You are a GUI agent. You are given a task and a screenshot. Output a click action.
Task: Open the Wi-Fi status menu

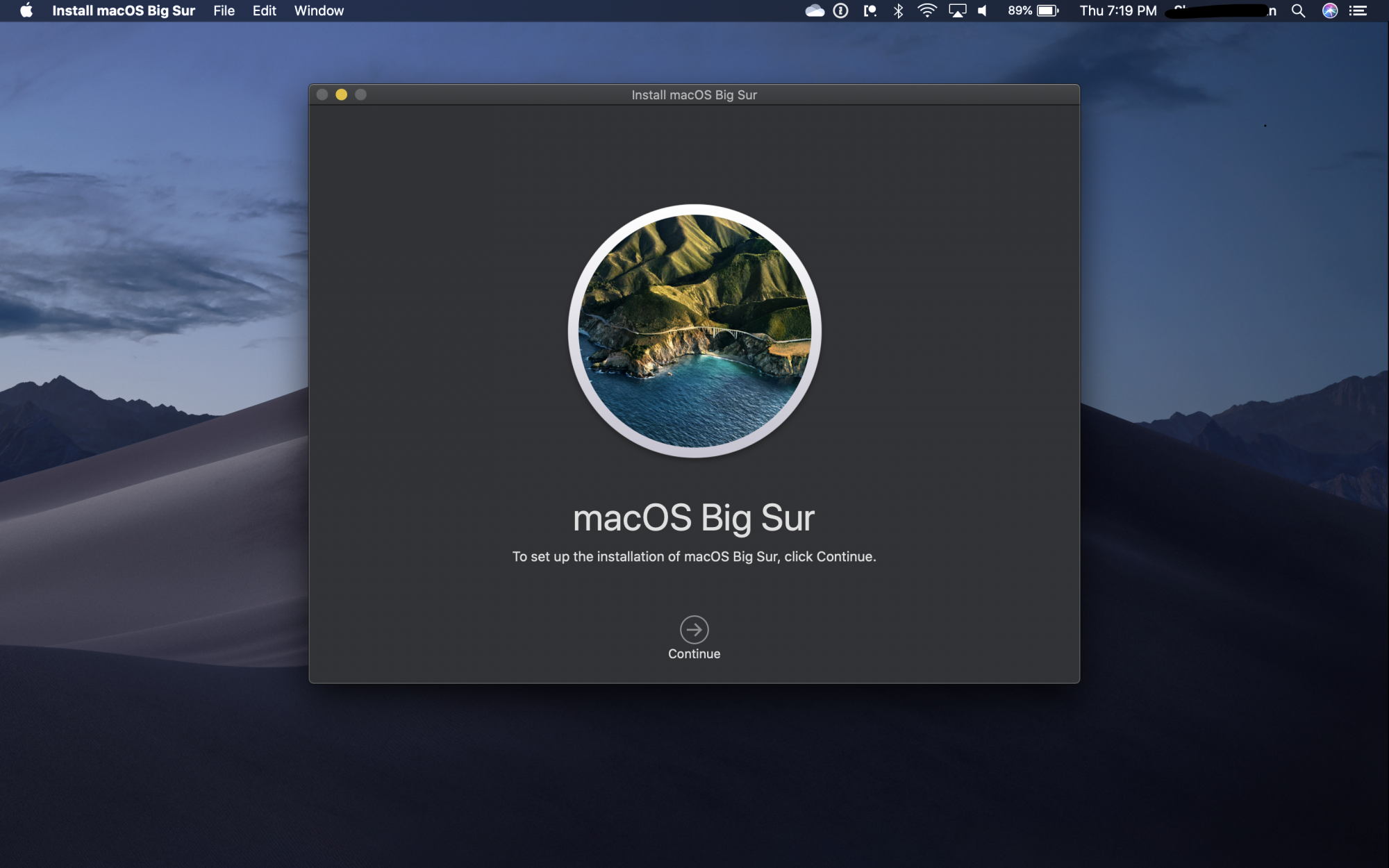click(x=926, y=10)
